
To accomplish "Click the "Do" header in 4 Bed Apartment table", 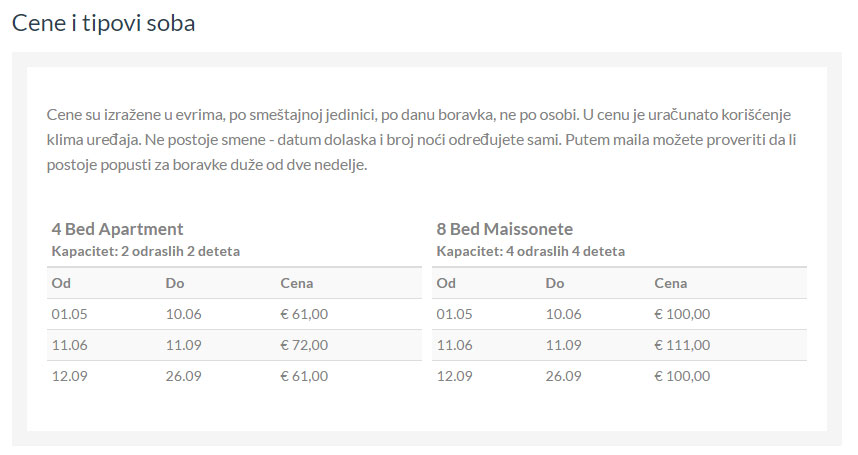I will click(175, 283).
